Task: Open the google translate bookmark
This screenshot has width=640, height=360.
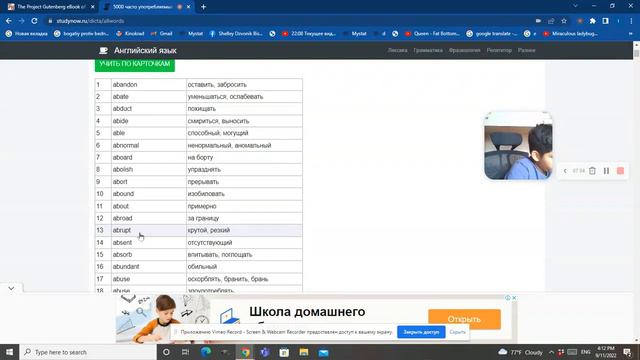Action: pyautogui.click(x=492, y=33)
